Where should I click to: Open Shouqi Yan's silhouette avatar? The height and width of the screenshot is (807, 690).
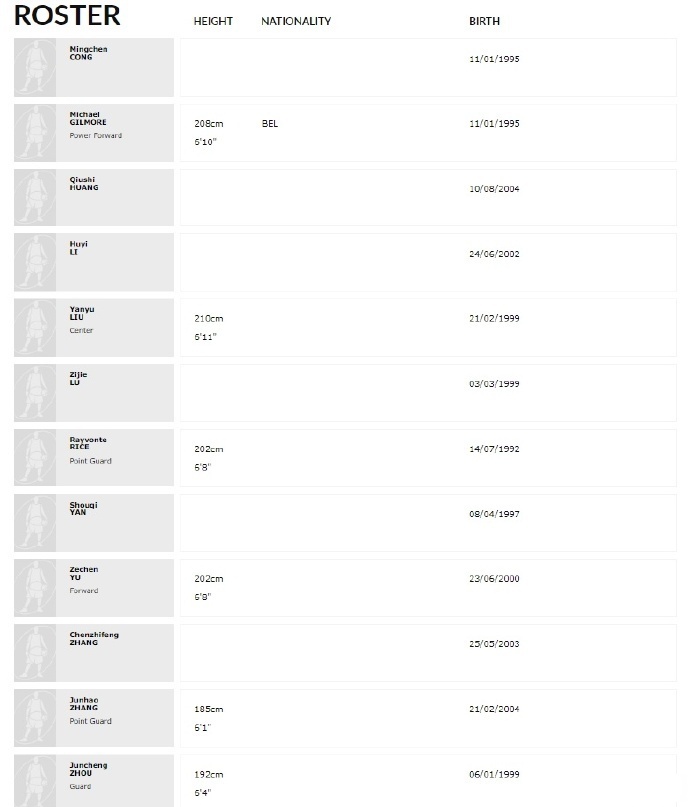36,523
